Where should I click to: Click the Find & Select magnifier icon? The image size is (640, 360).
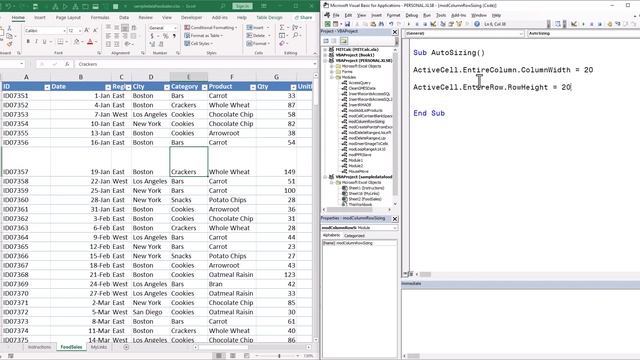click(x=296, y=36)
